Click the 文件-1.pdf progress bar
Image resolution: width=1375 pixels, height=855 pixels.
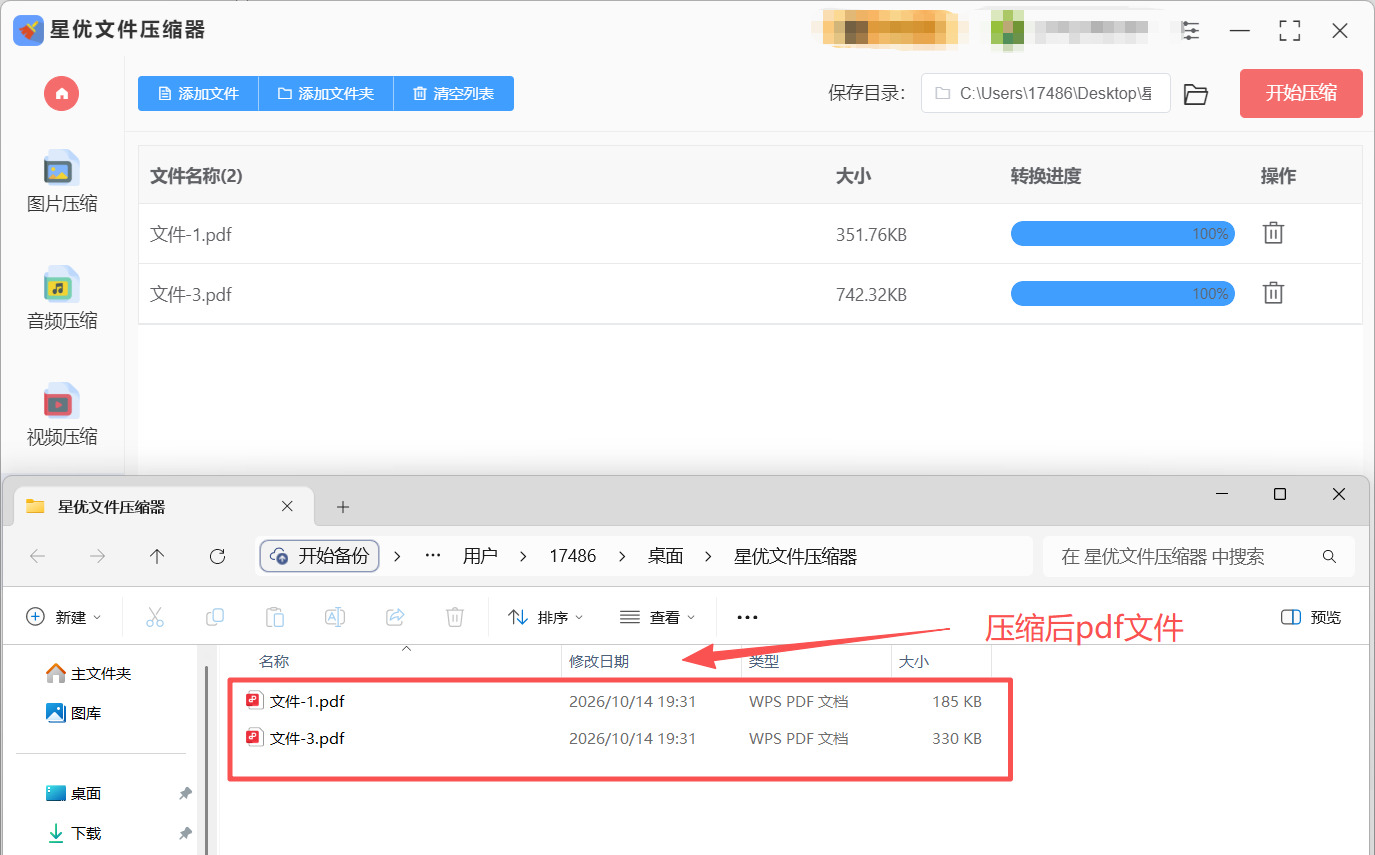coord(1122,234)
